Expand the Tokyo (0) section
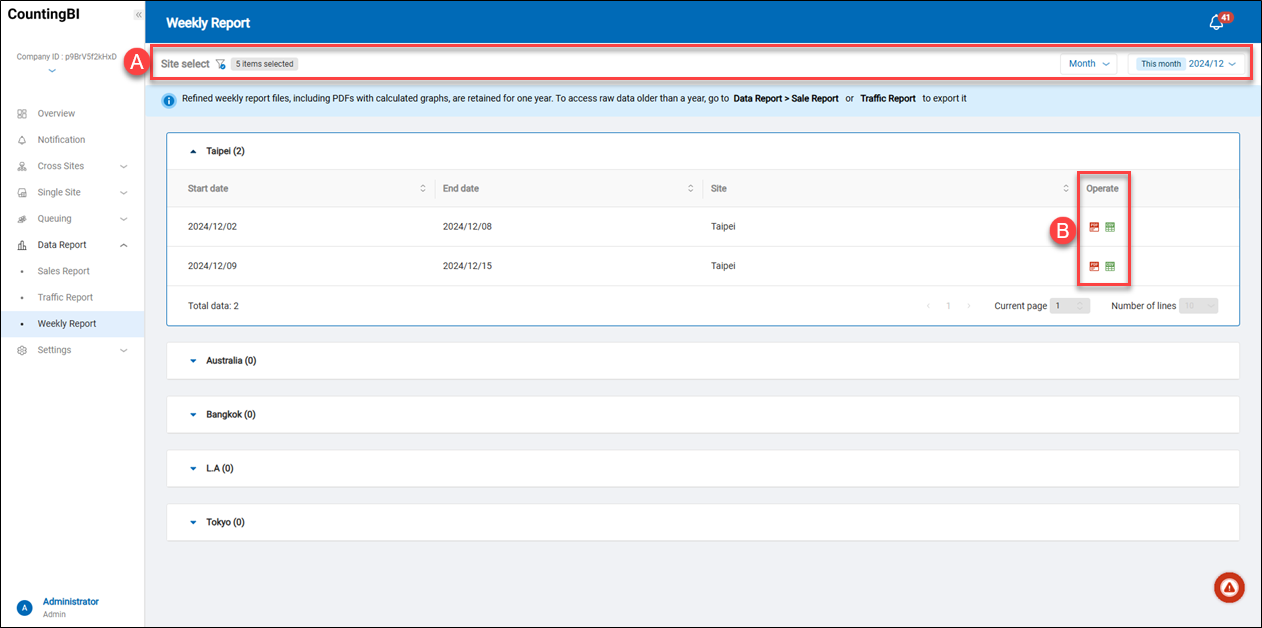The height and width of the screenshot is (628, 1262). pyautogui.click(x=194, y=522)
